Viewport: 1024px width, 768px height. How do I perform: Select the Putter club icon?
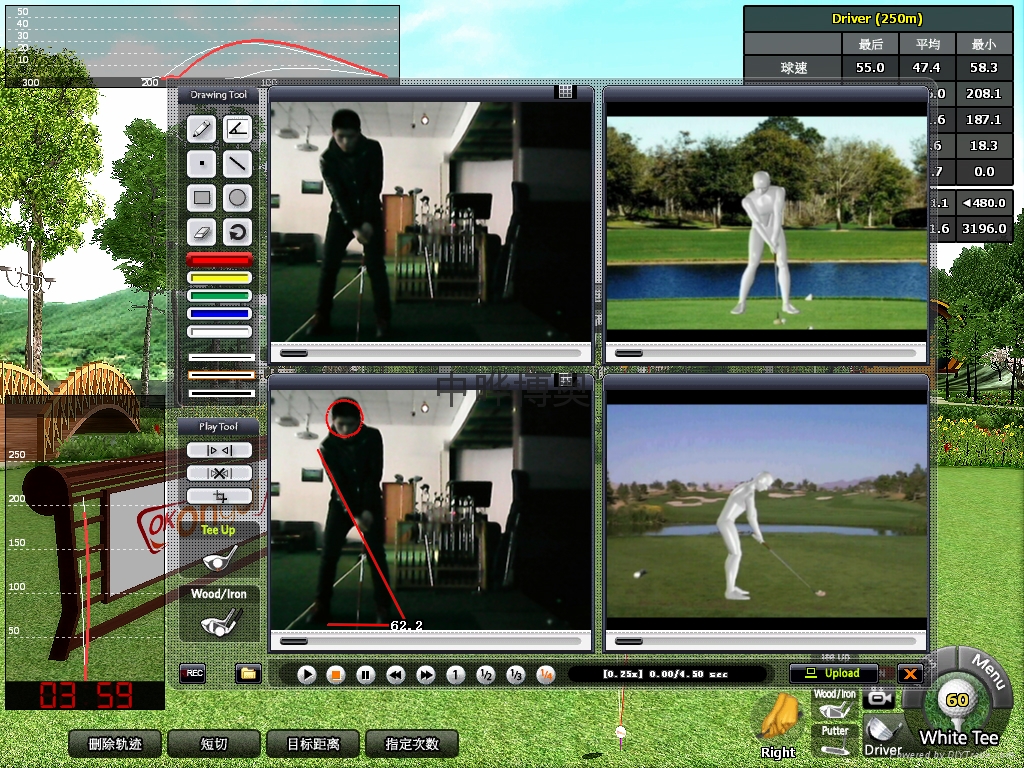click(x=835, y=740)
